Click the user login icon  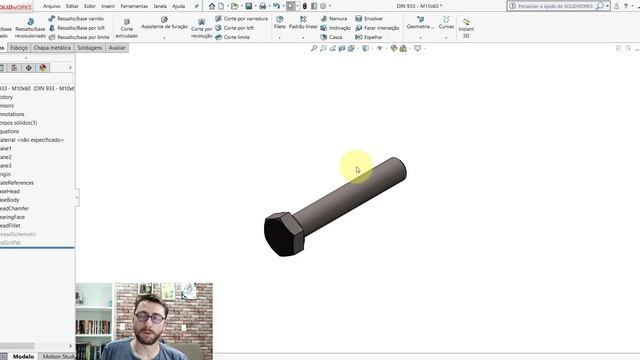616,6
